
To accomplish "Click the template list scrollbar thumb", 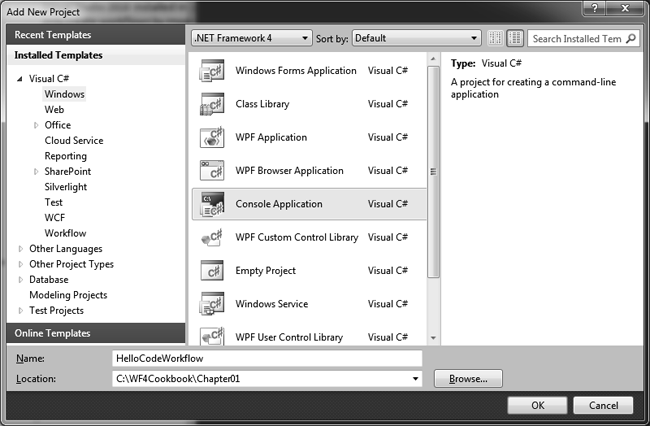I will [x=433, y=172].
